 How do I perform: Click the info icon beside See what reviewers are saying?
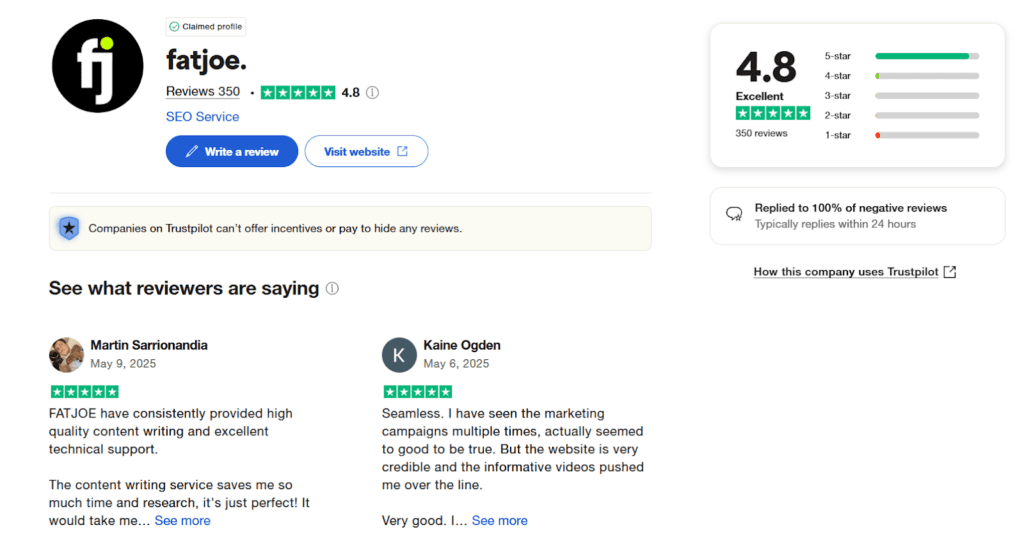pyautogui.click(x=332, y=288)
